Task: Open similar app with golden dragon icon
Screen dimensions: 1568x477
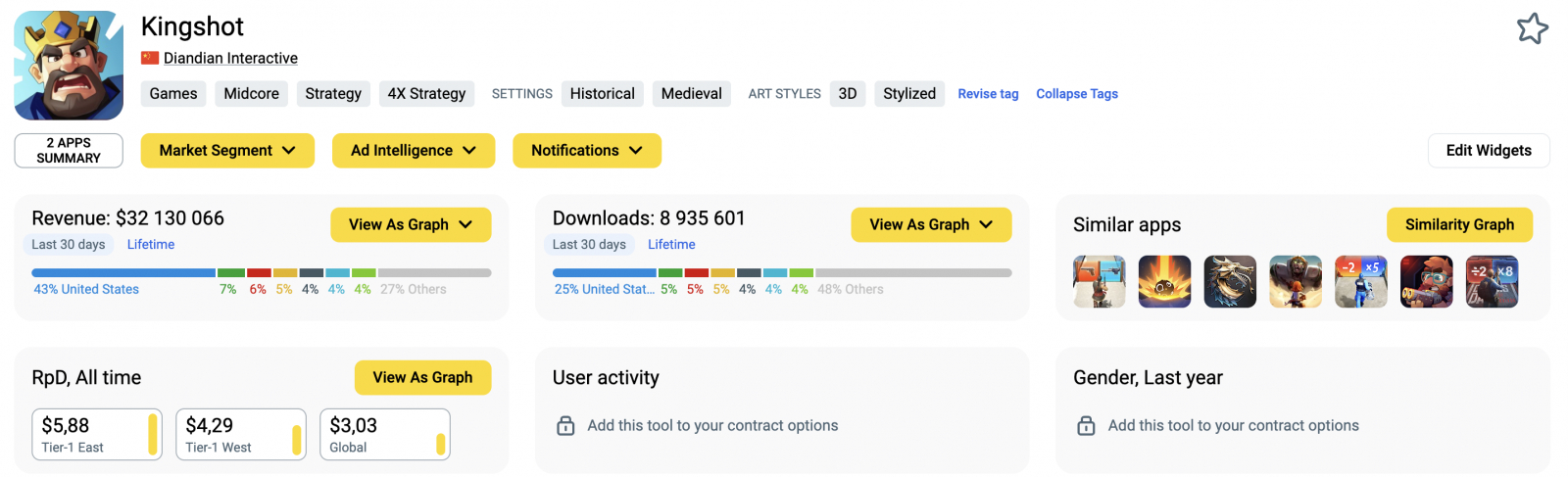Action: (1230, 282)
